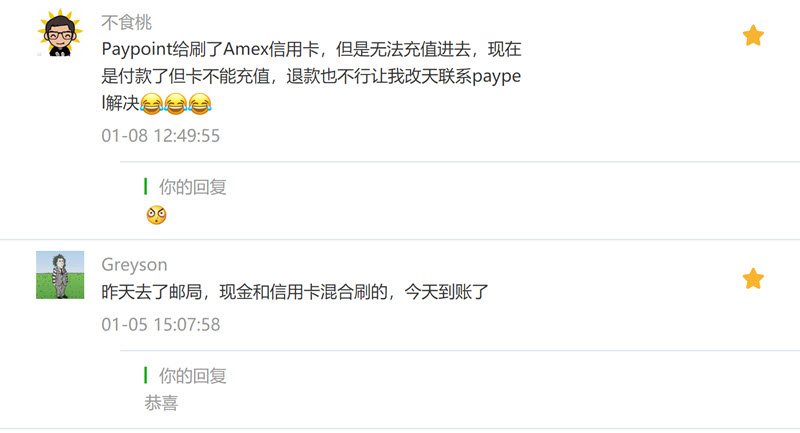Click the username 不食桃

point(127,22)
